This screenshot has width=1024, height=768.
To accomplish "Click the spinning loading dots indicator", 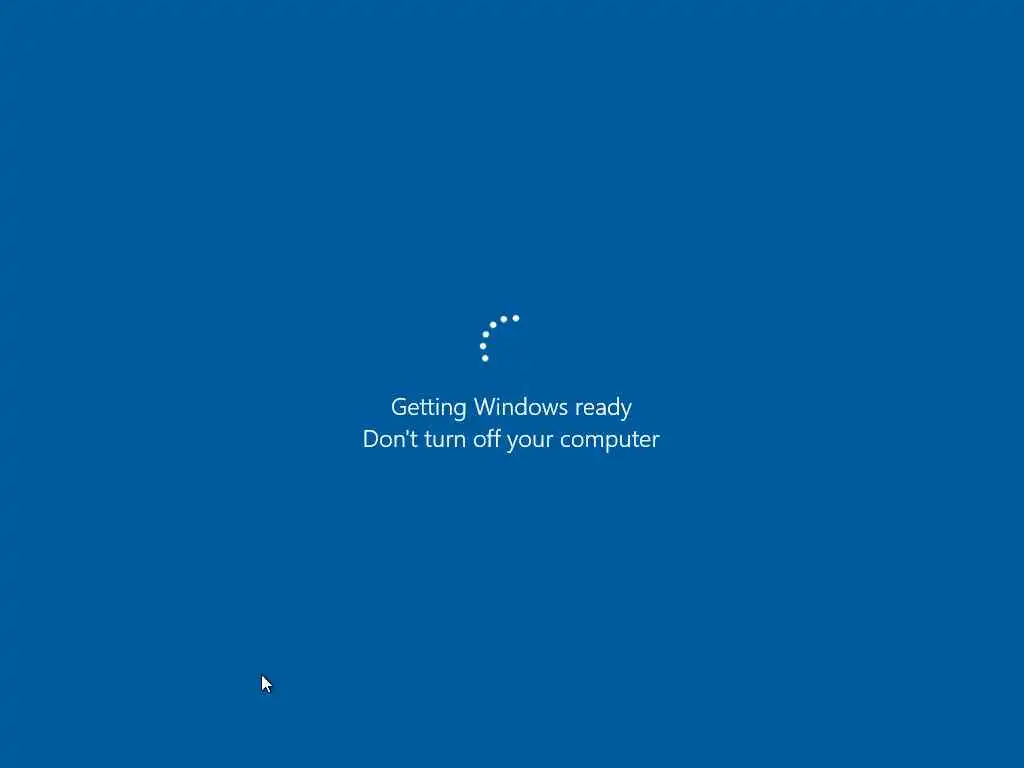I will pyautogui.click(x=500, y=338).
